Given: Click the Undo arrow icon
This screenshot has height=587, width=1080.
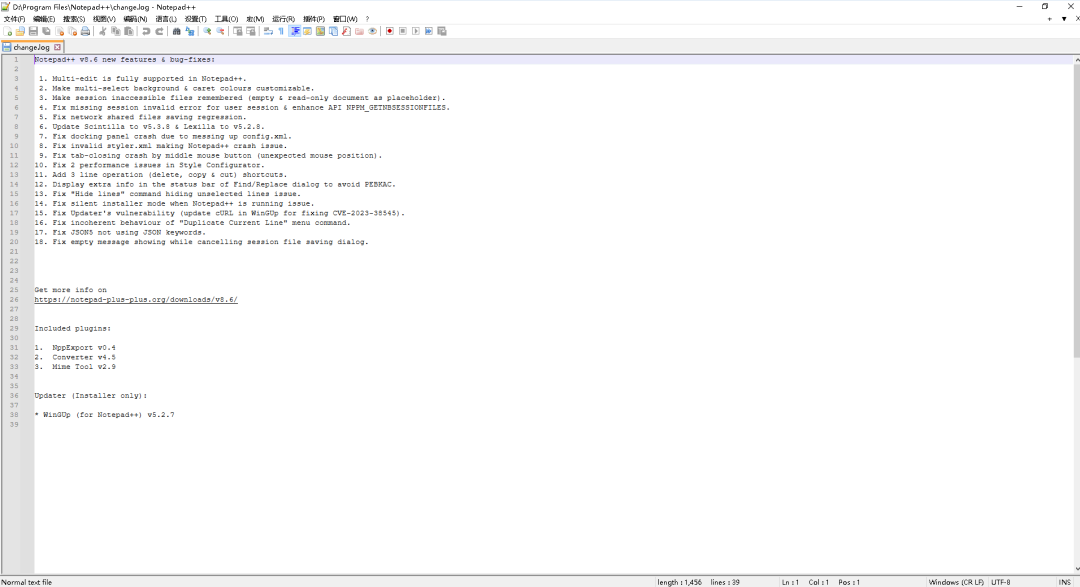Looking at the screenshot, I should point(146,31).
